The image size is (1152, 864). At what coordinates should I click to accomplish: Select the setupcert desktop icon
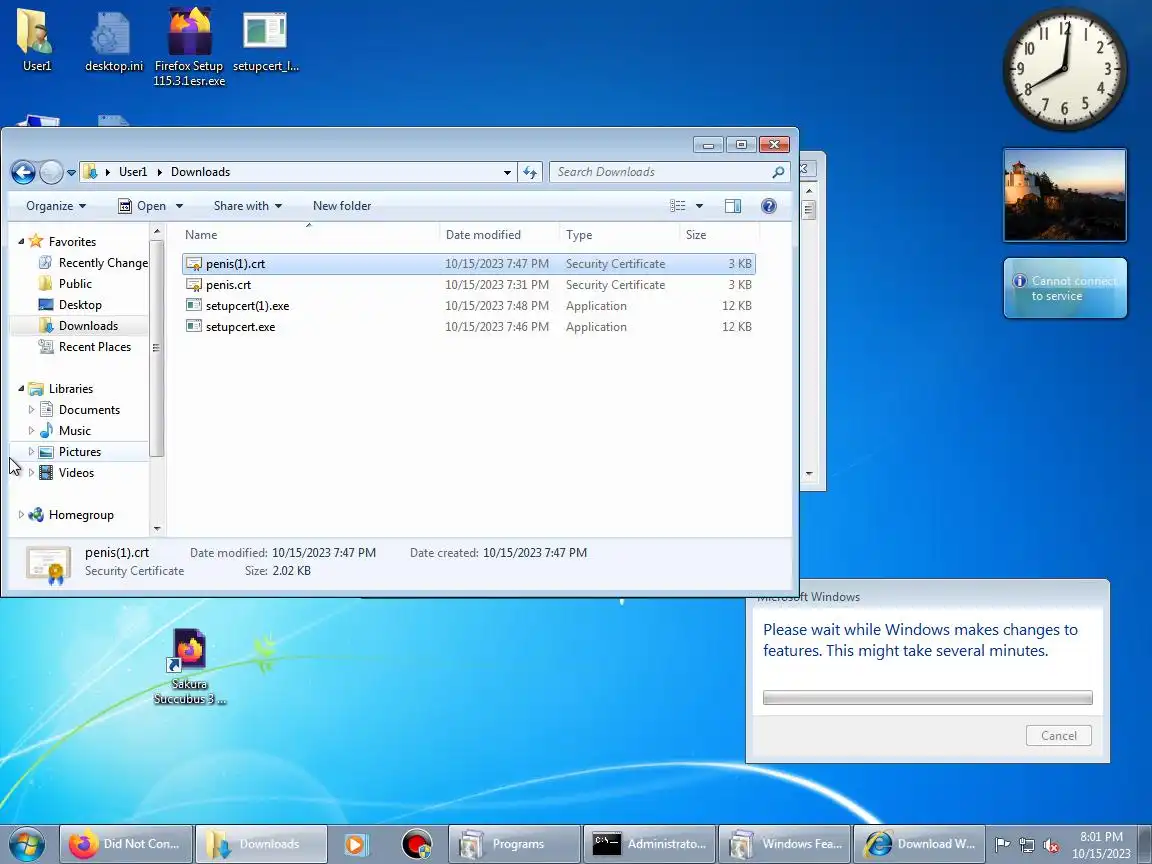pos(265,42)
